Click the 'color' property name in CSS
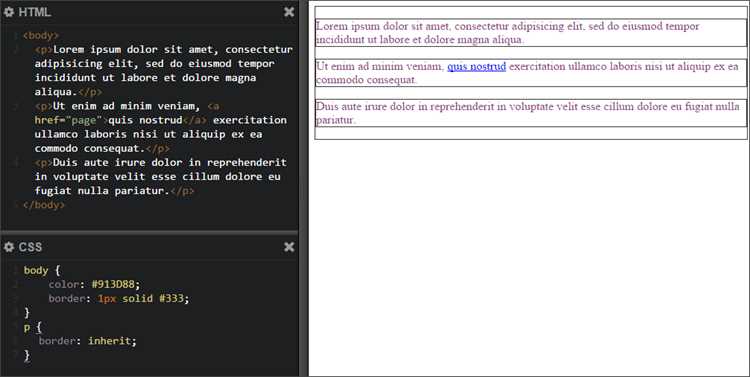This screenshot has height=377, width=750. coord(63,284)
